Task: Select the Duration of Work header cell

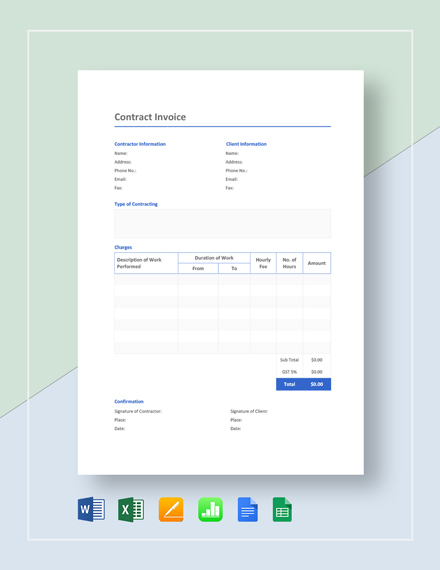Action: click(x=214, y=258)
